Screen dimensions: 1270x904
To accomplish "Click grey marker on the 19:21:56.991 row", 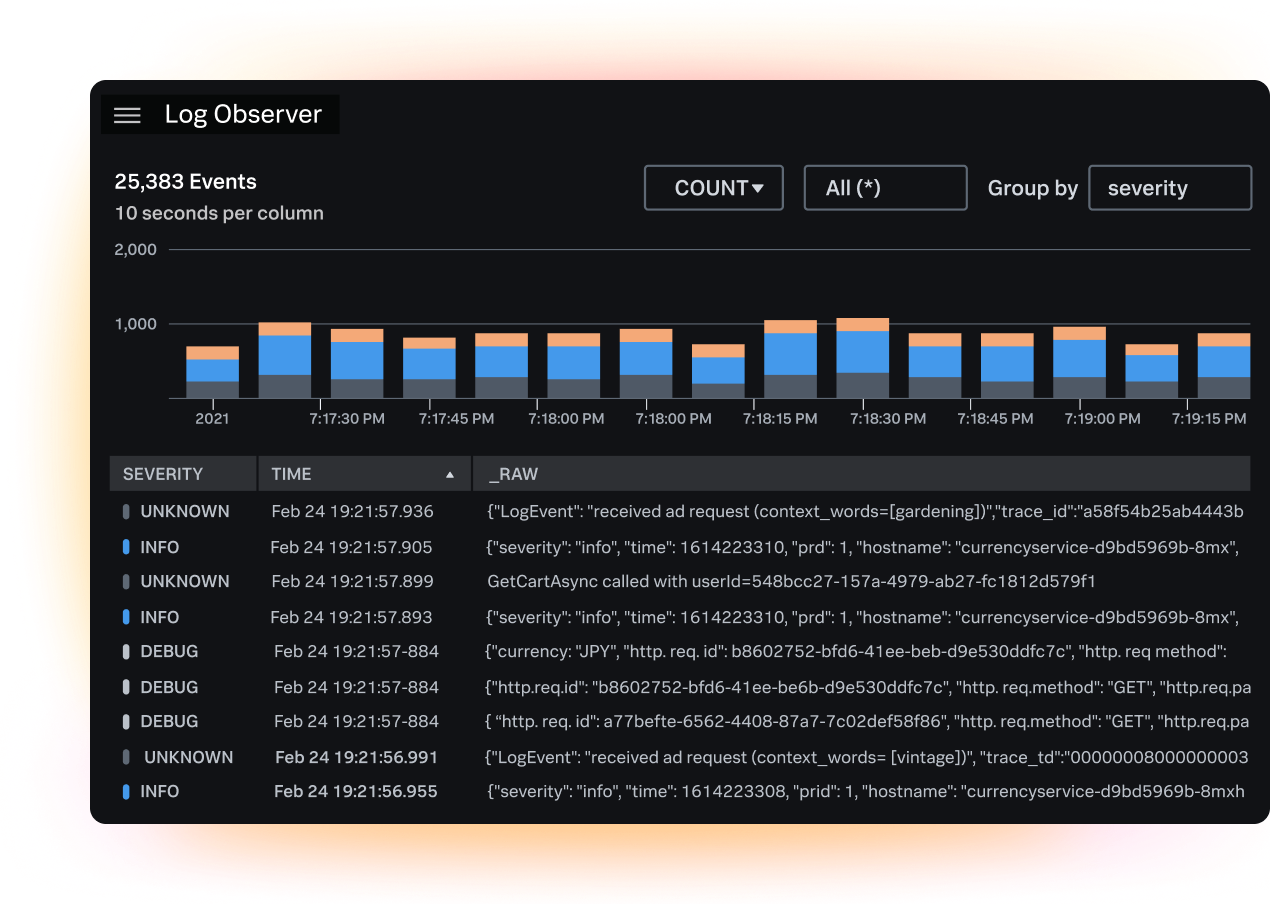I will (126, 757).
